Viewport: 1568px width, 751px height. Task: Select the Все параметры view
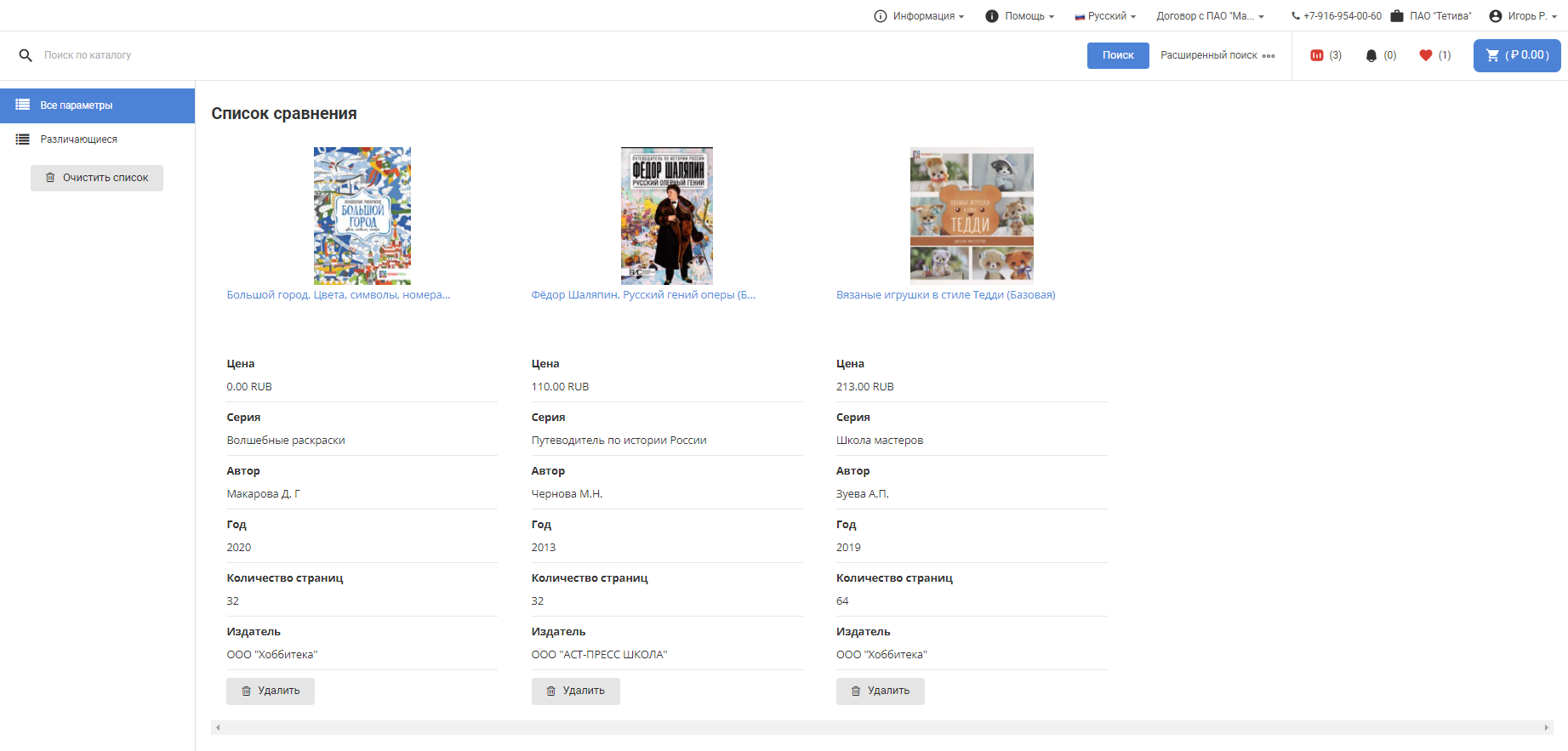coord(97,105)
